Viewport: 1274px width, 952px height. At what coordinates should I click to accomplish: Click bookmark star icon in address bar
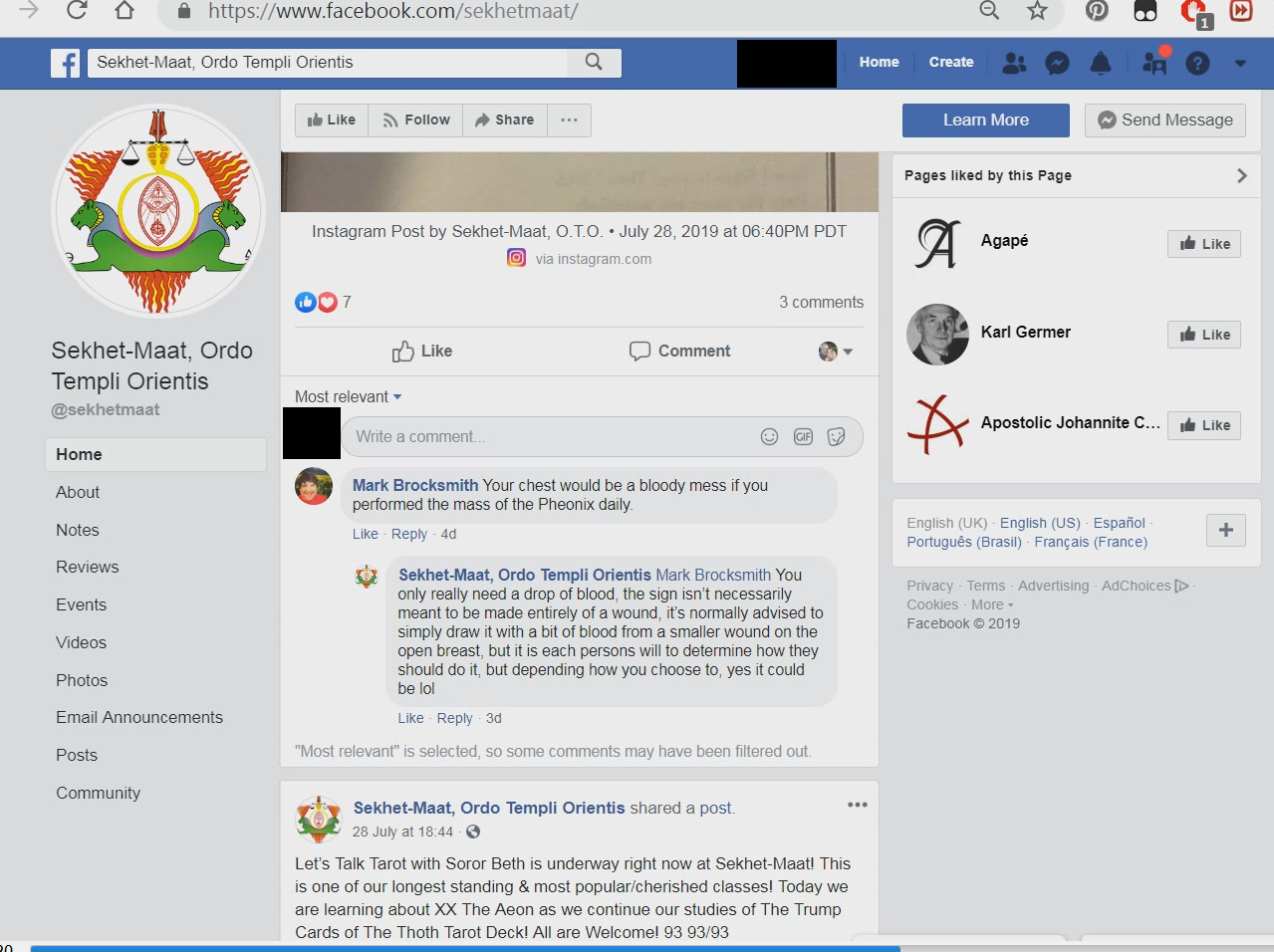point(1037,11)
